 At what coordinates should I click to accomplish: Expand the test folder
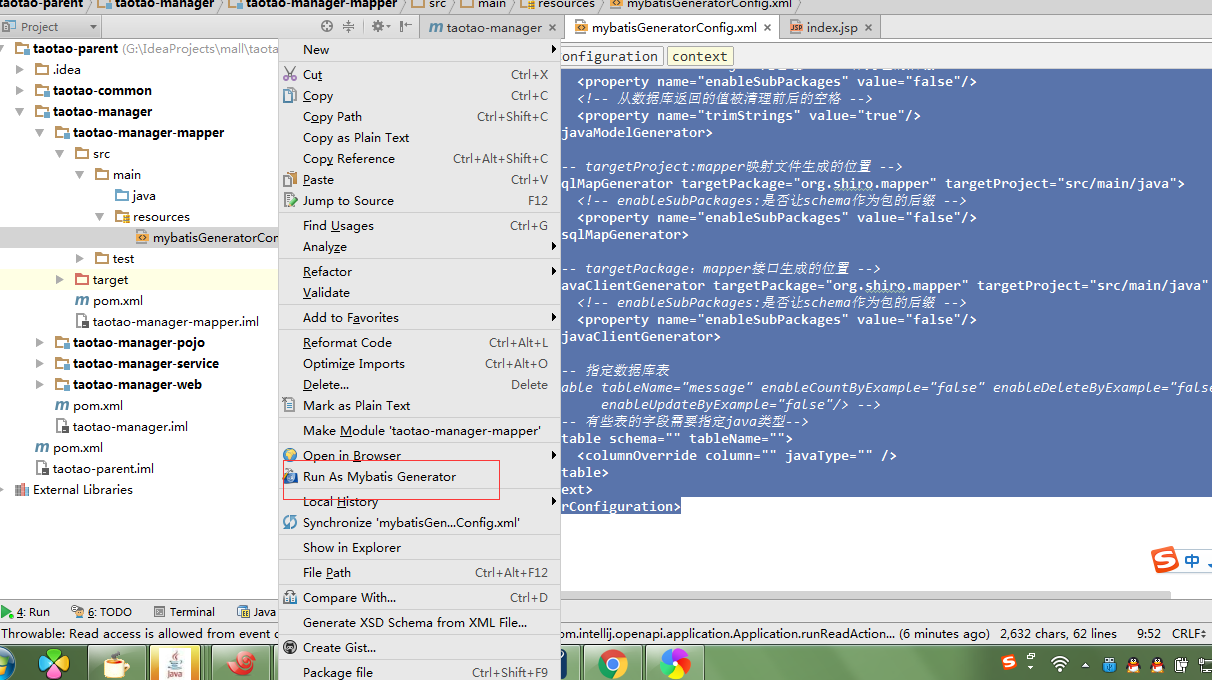tap(80, 259)
